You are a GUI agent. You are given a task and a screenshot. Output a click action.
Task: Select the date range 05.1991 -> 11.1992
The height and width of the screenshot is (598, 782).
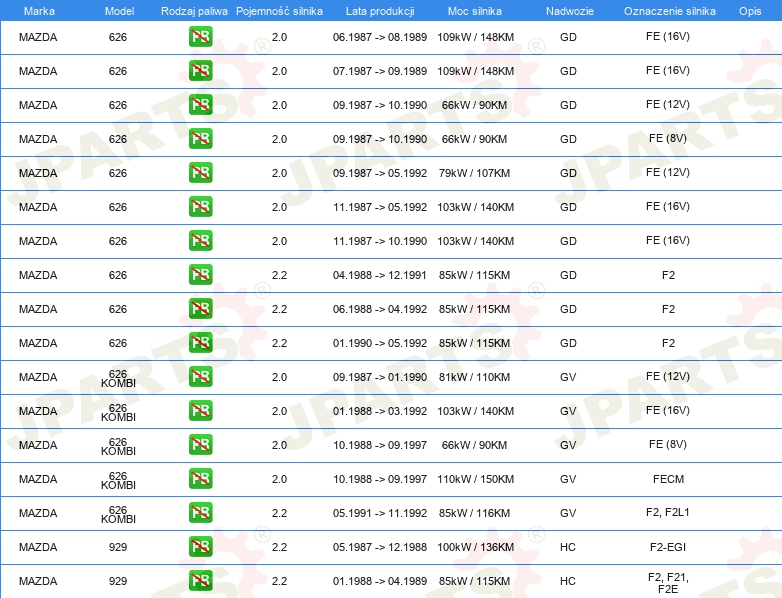[x=380, y=513]
